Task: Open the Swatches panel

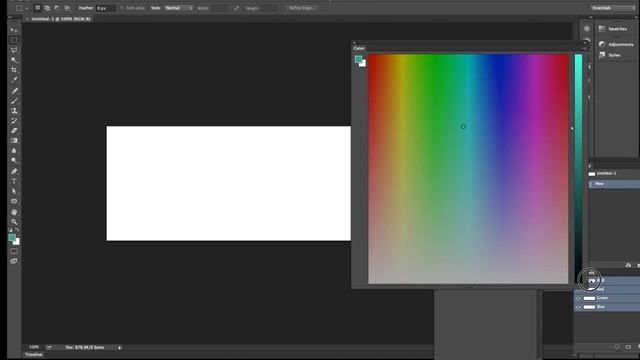Action: click(x=613, y=29)
